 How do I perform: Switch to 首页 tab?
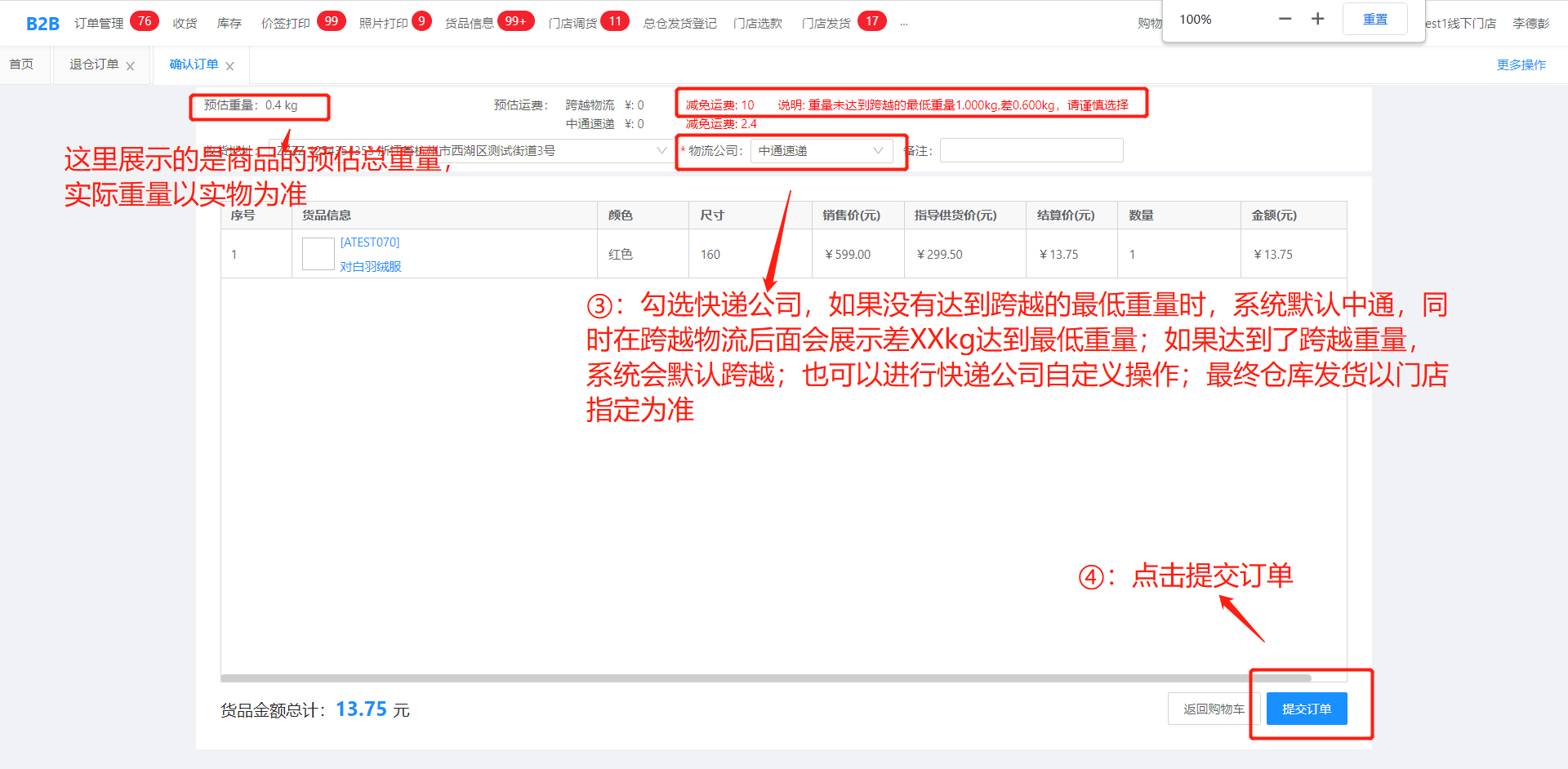[x=22, y=64]
